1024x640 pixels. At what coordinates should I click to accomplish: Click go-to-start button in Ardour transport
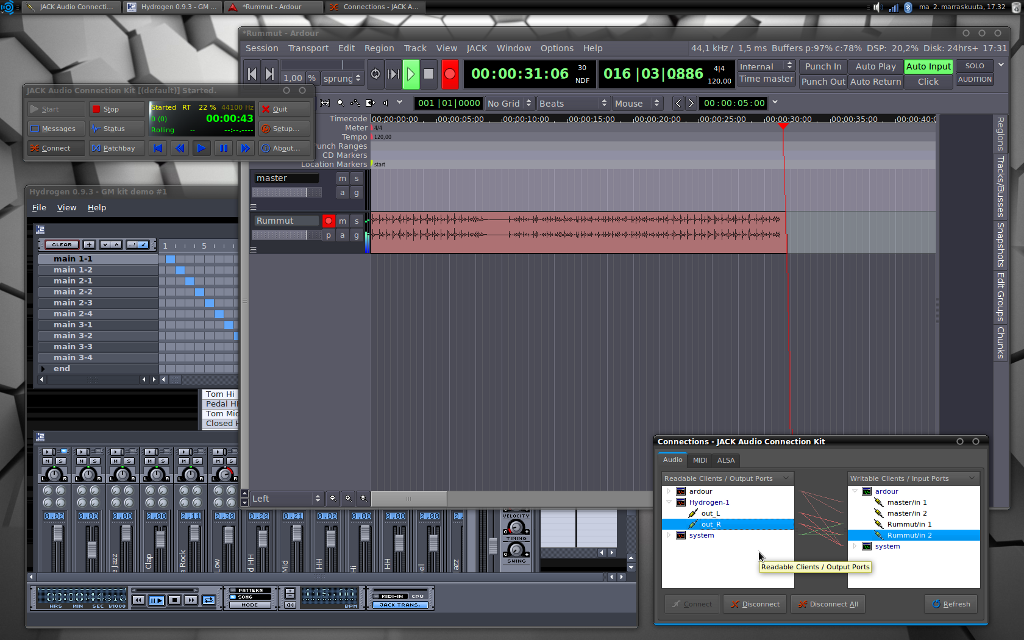(x=252, y=73)
